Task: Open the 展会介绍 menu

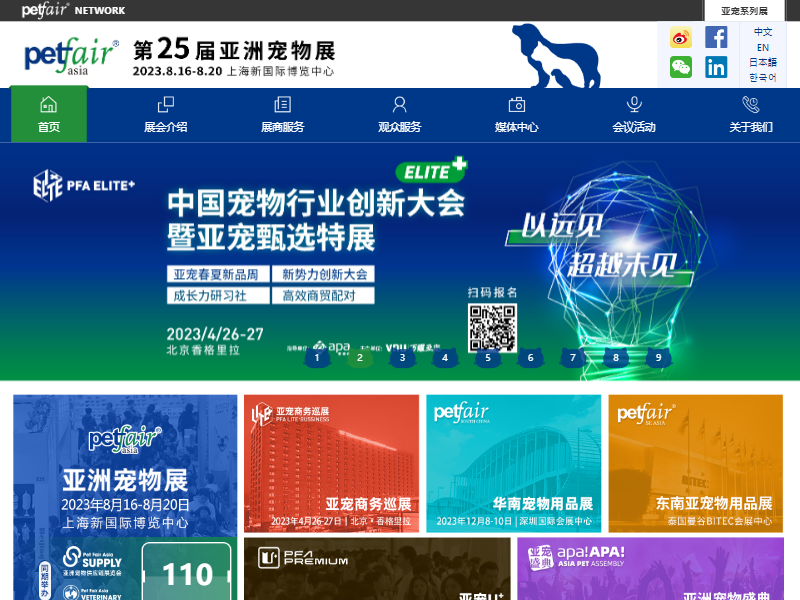Action: [166, 127]
